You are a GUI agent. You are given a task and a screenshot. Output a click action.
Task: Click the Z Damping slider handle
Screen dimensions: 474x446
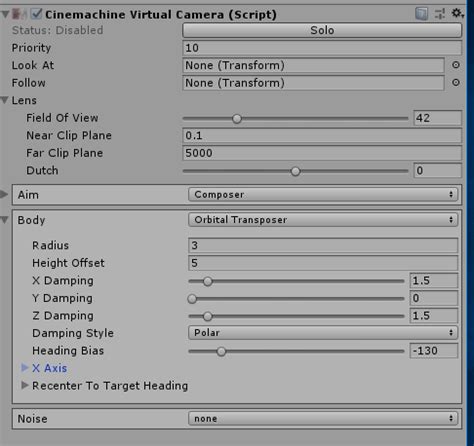[207, 316]
